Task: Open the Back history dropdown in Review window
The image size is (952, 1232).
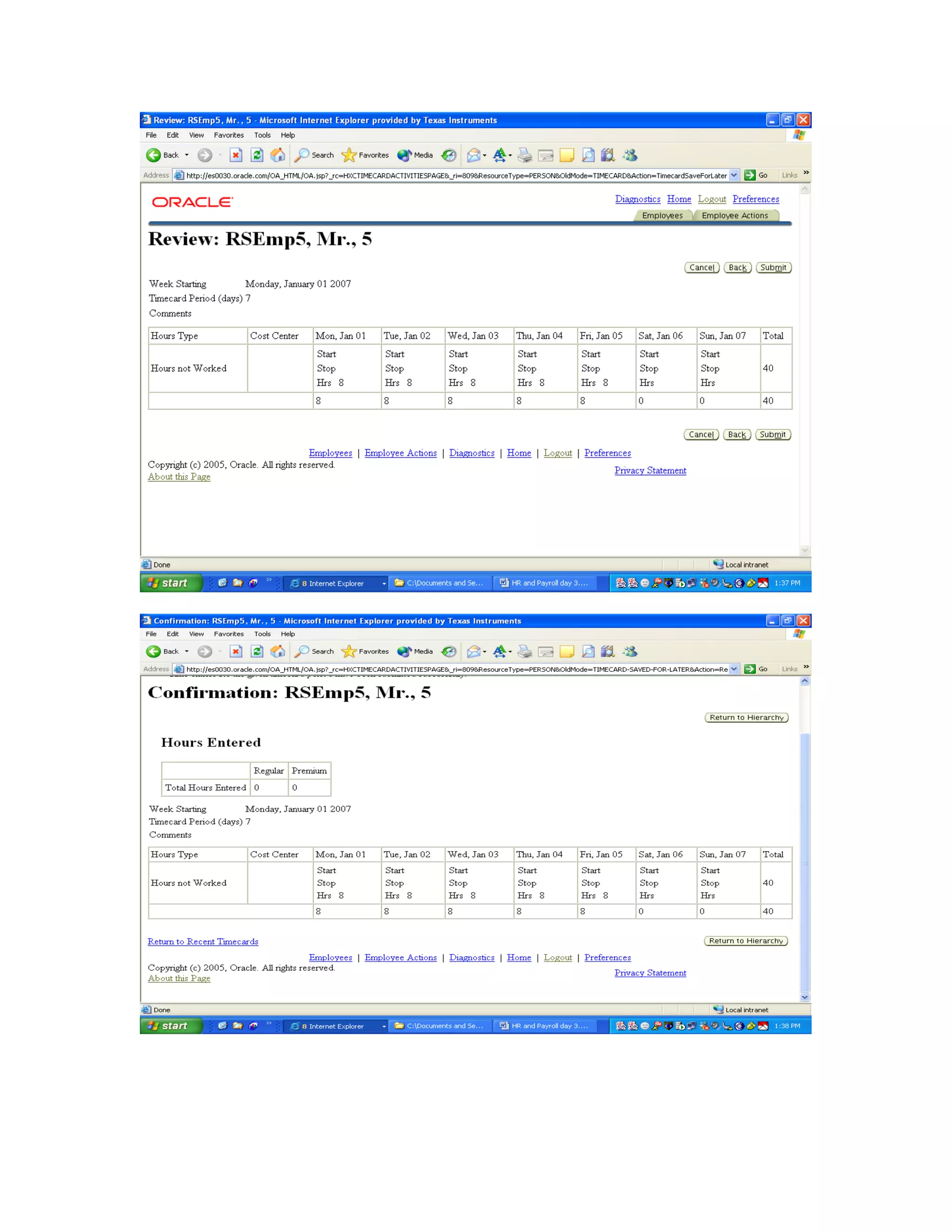Action: pyautogui.click(x=187, y=155)
